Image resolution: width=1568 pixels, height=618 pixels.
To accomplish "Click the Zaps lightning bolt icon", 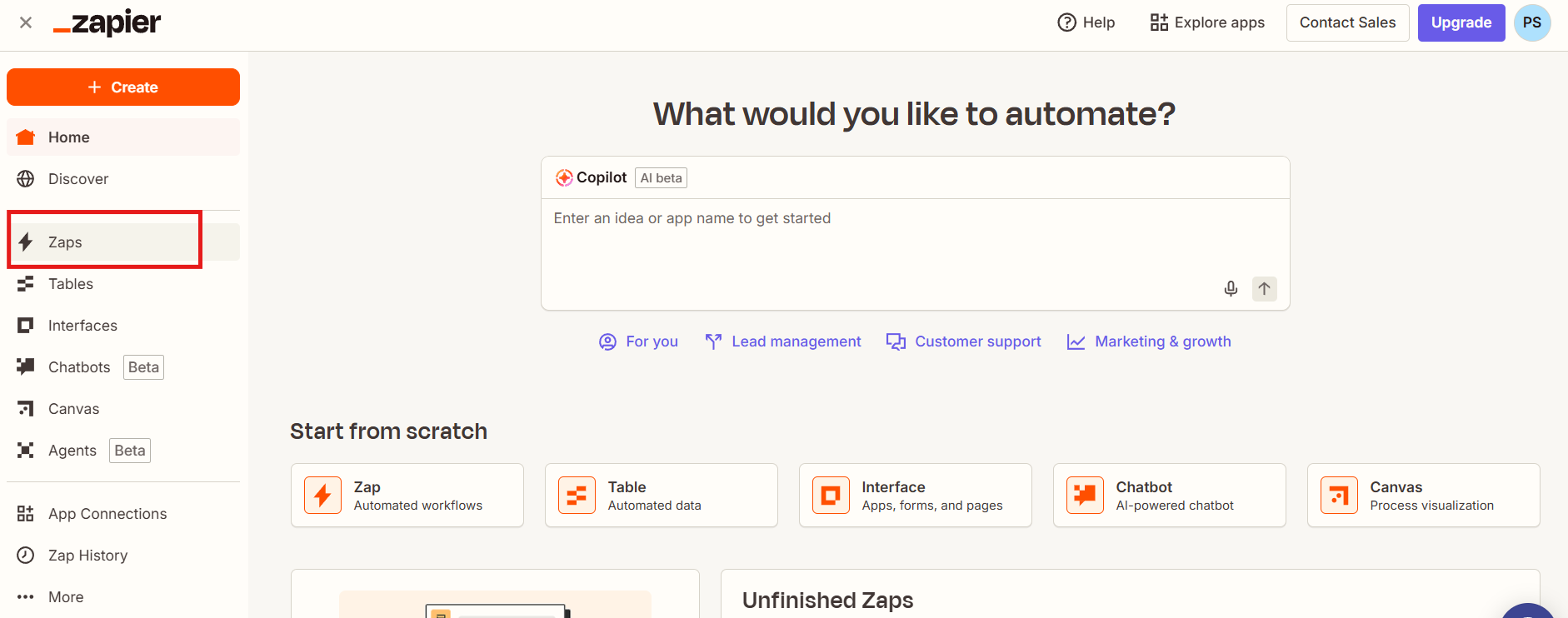I will point(26,242).
